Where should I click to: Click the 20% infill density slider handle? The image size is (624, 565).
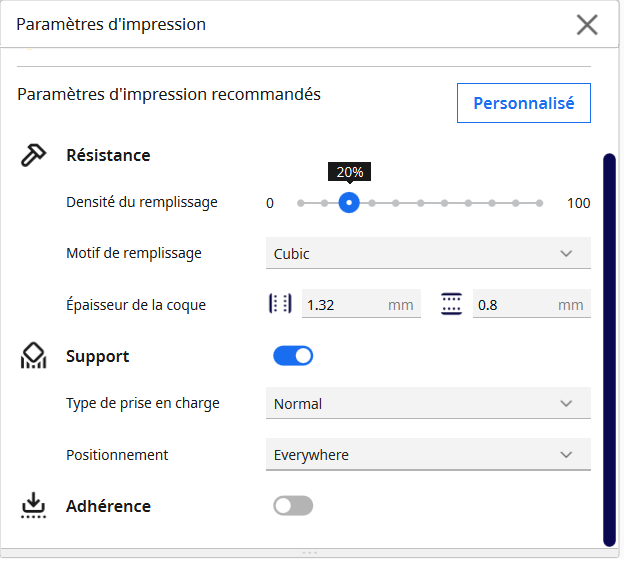point(348,203)
